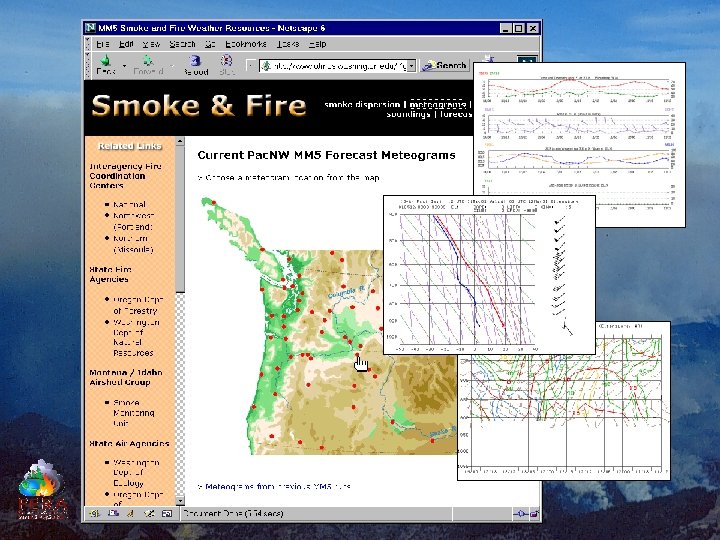Expand the URL history dropdown arrow
This screenshot has height=540, width=720.
(x=411, y=66)
